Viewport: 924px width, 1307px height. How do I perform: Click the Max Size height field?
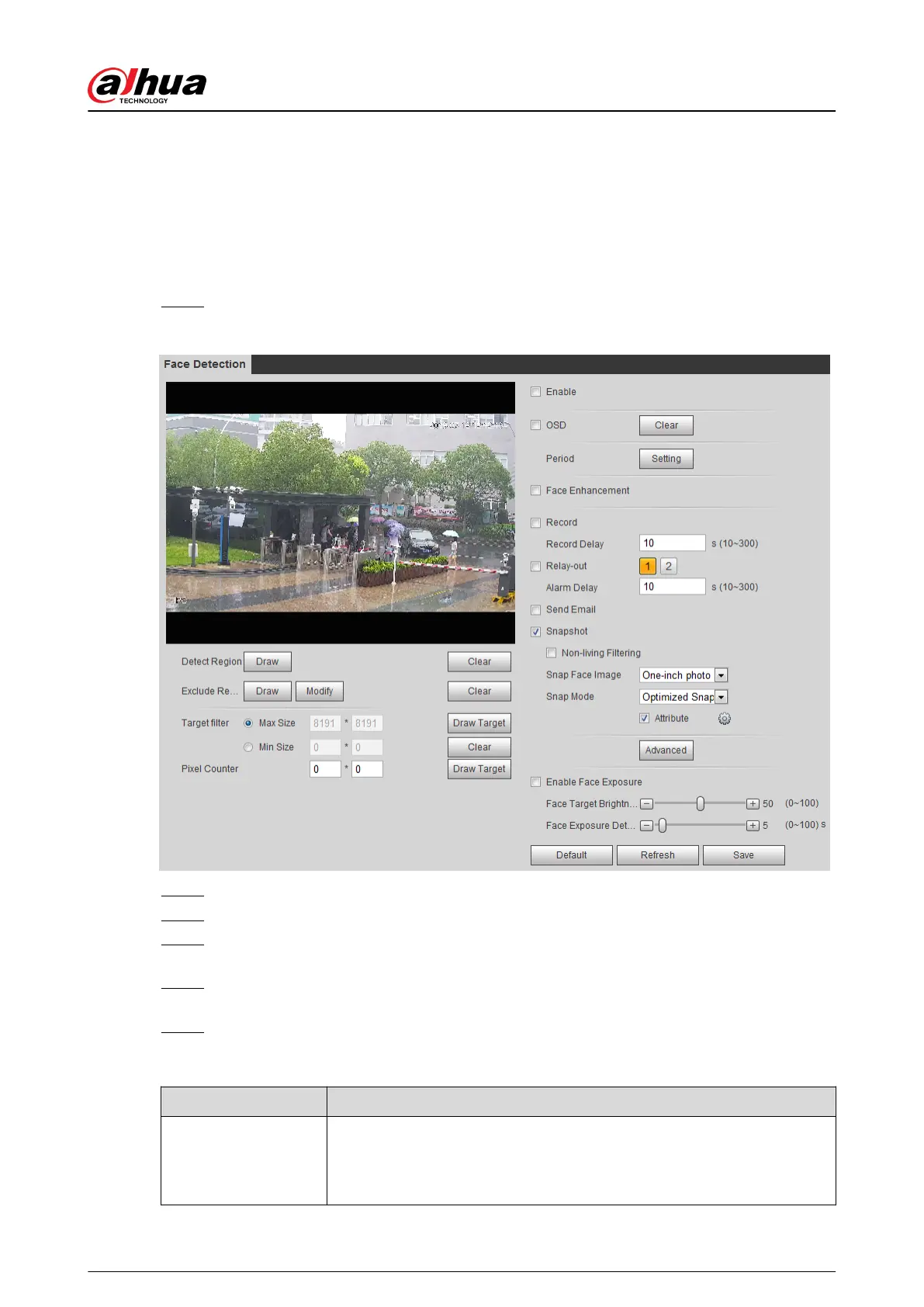367,723
